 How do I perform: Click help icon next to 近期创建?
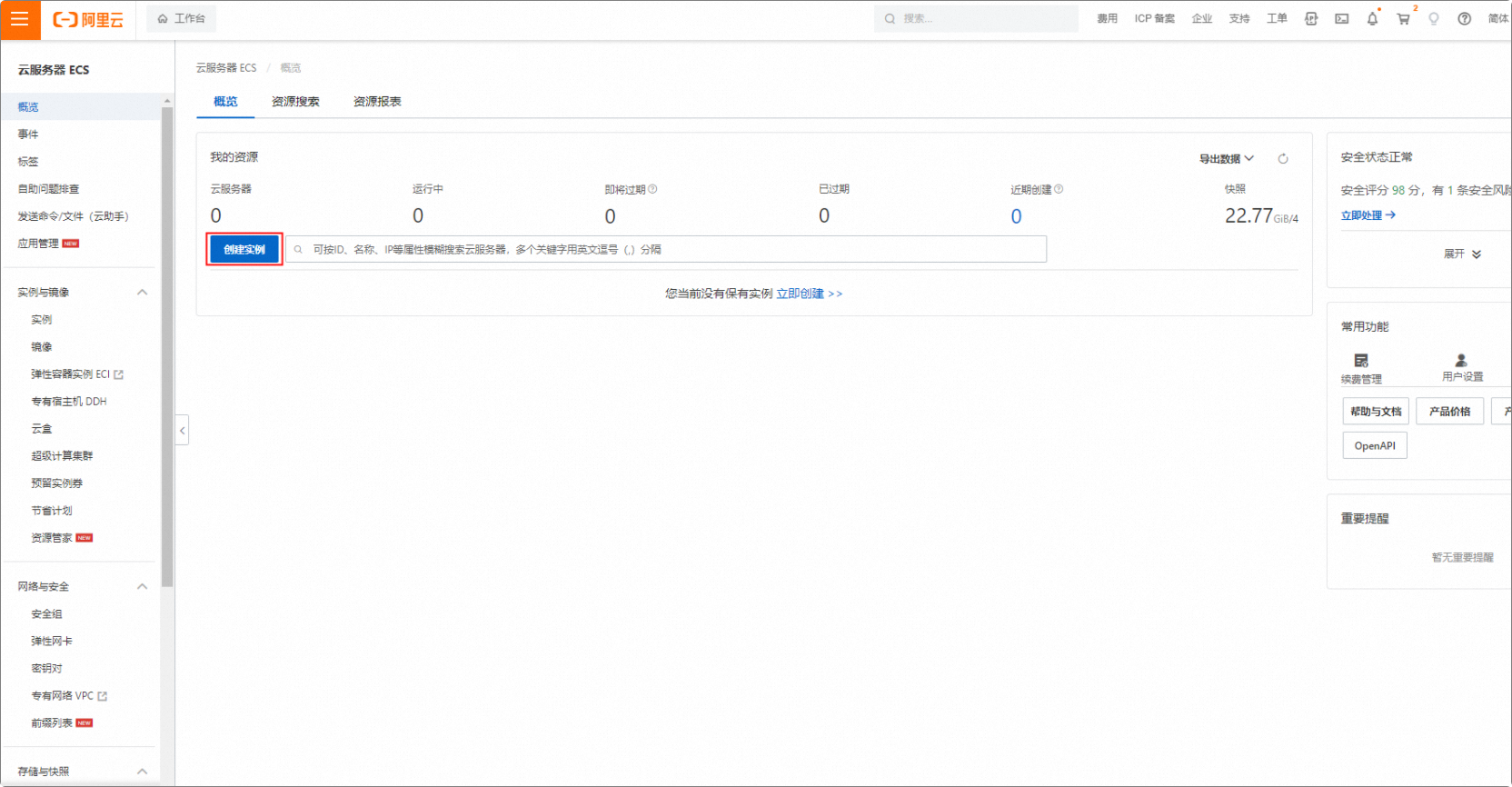click(x=1059, y=189)
